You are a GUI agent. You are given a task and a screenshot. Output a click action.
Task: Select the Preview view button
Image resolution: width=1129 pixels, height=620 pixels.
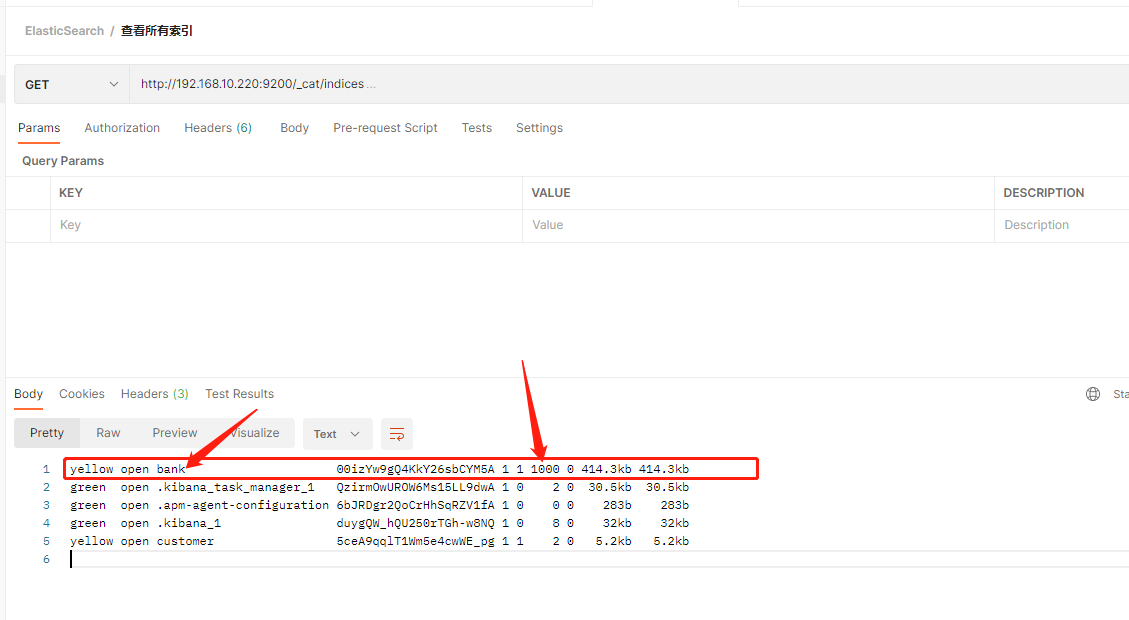coord(175,433)
